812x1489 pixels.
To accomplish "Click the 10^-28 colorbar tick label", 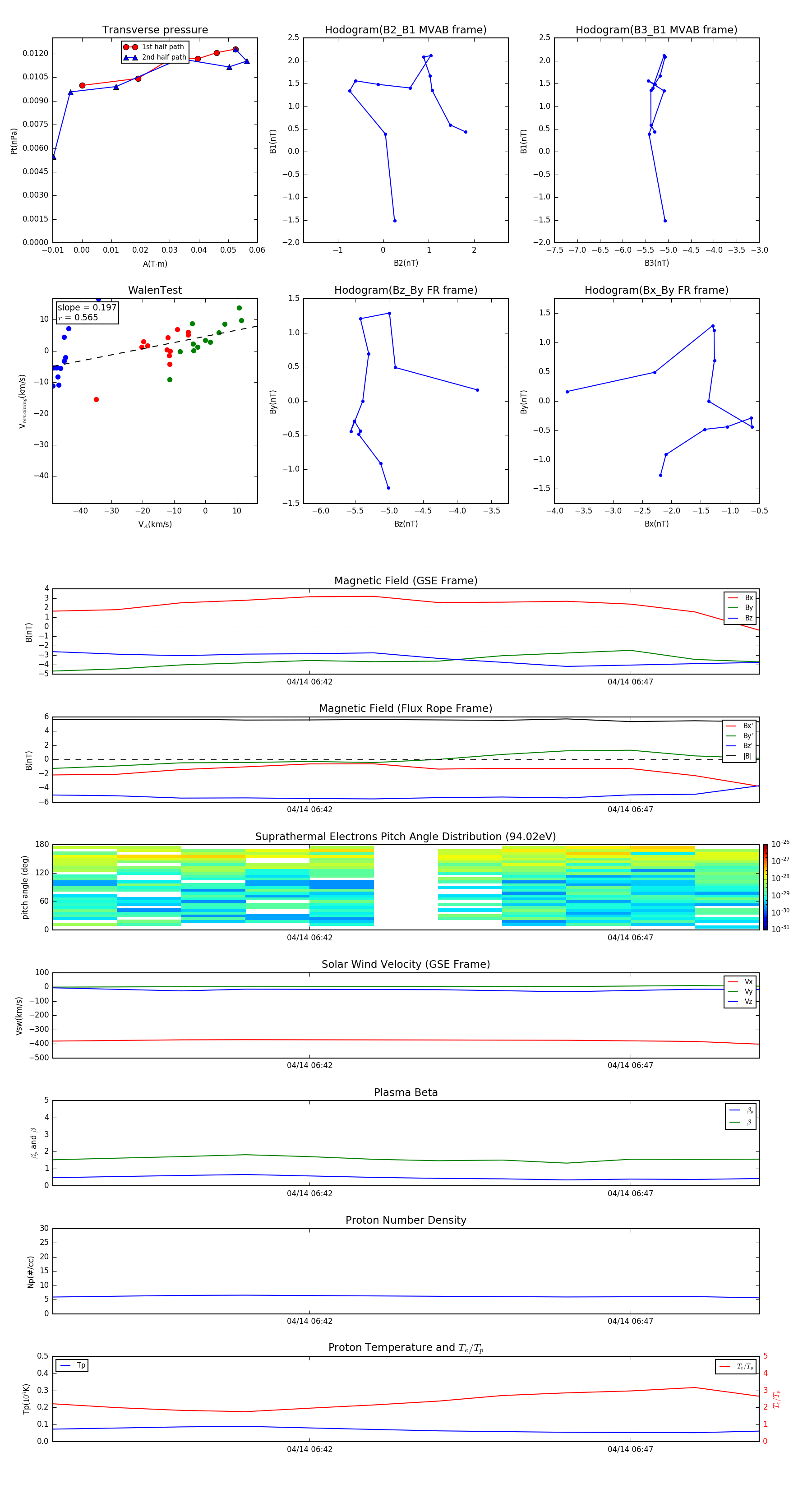I will coord(780,878).
